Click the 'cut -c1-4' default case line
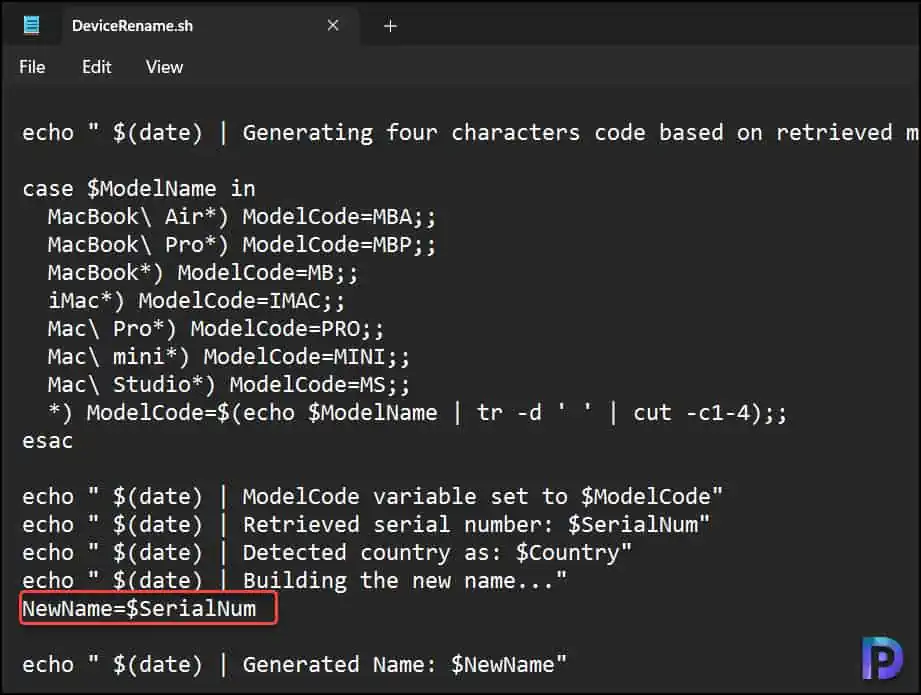 pos(417,413)
